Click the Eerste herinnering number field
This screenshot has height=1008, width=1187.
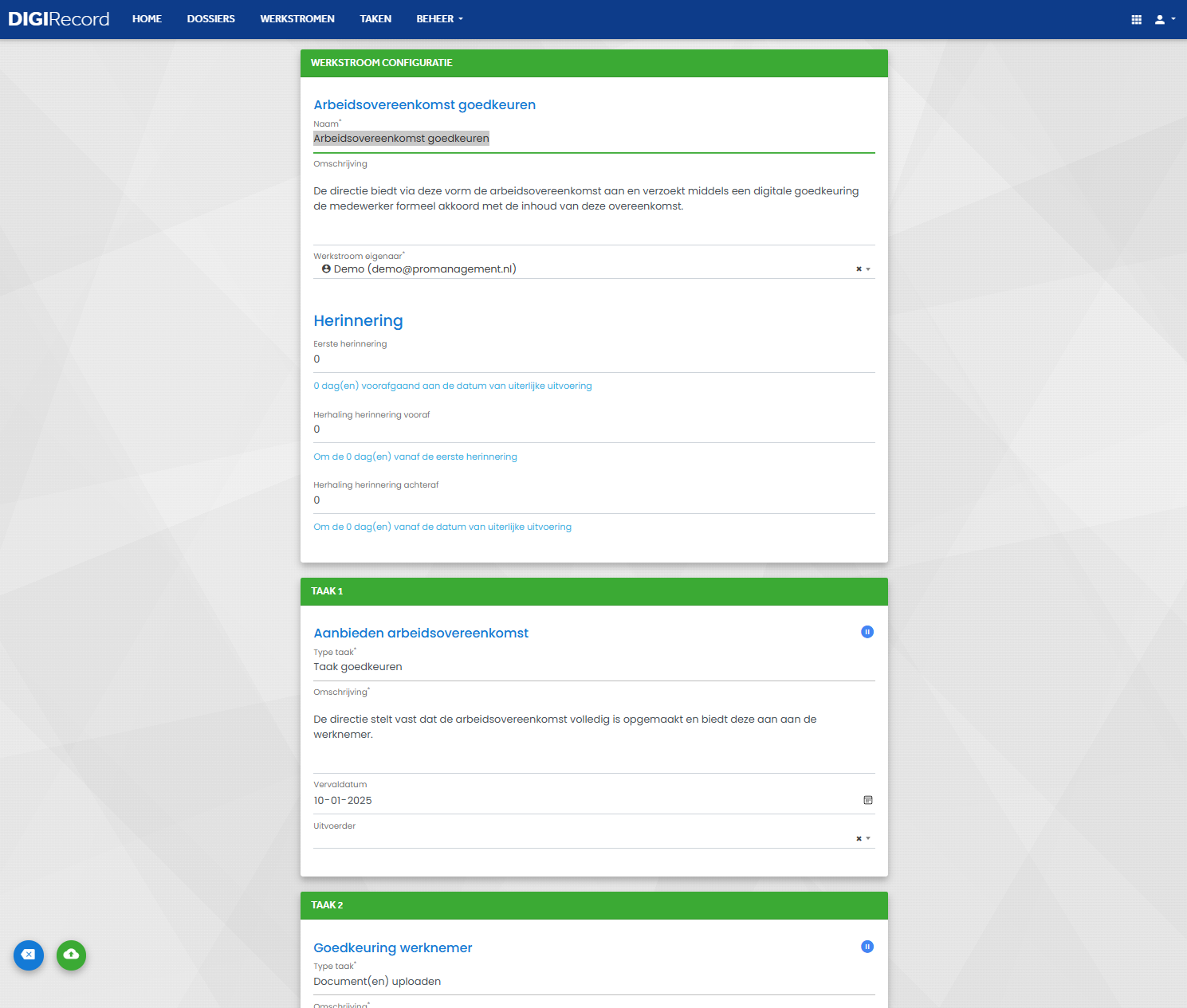tap(594, 359)
